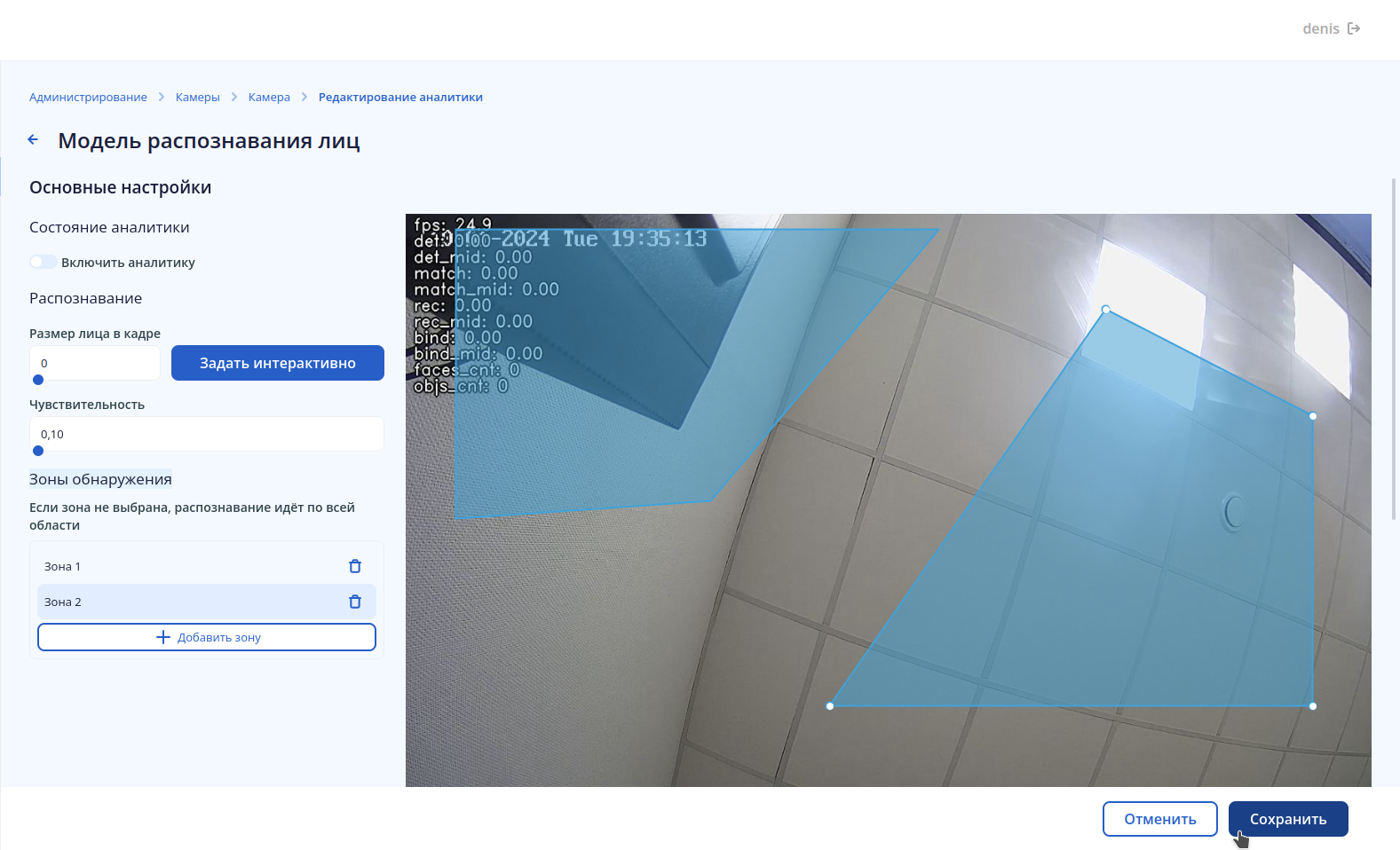Select Зона 1 in the zones list
Viewport: 1400px width, 850px height.
[207, 566]
